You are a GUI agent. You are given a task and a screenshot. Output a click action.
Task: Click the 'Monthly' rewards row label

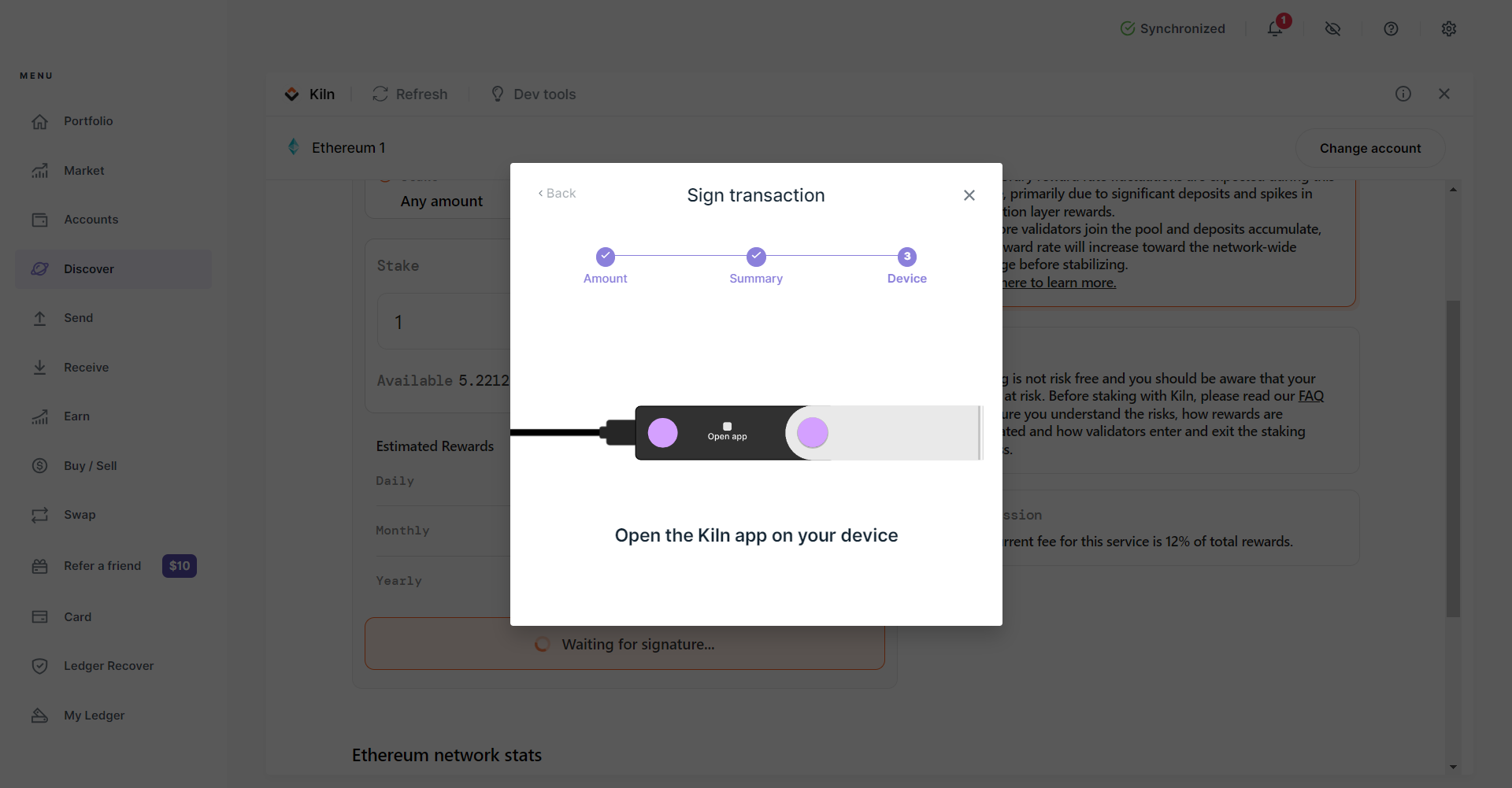tap(402, 531)
